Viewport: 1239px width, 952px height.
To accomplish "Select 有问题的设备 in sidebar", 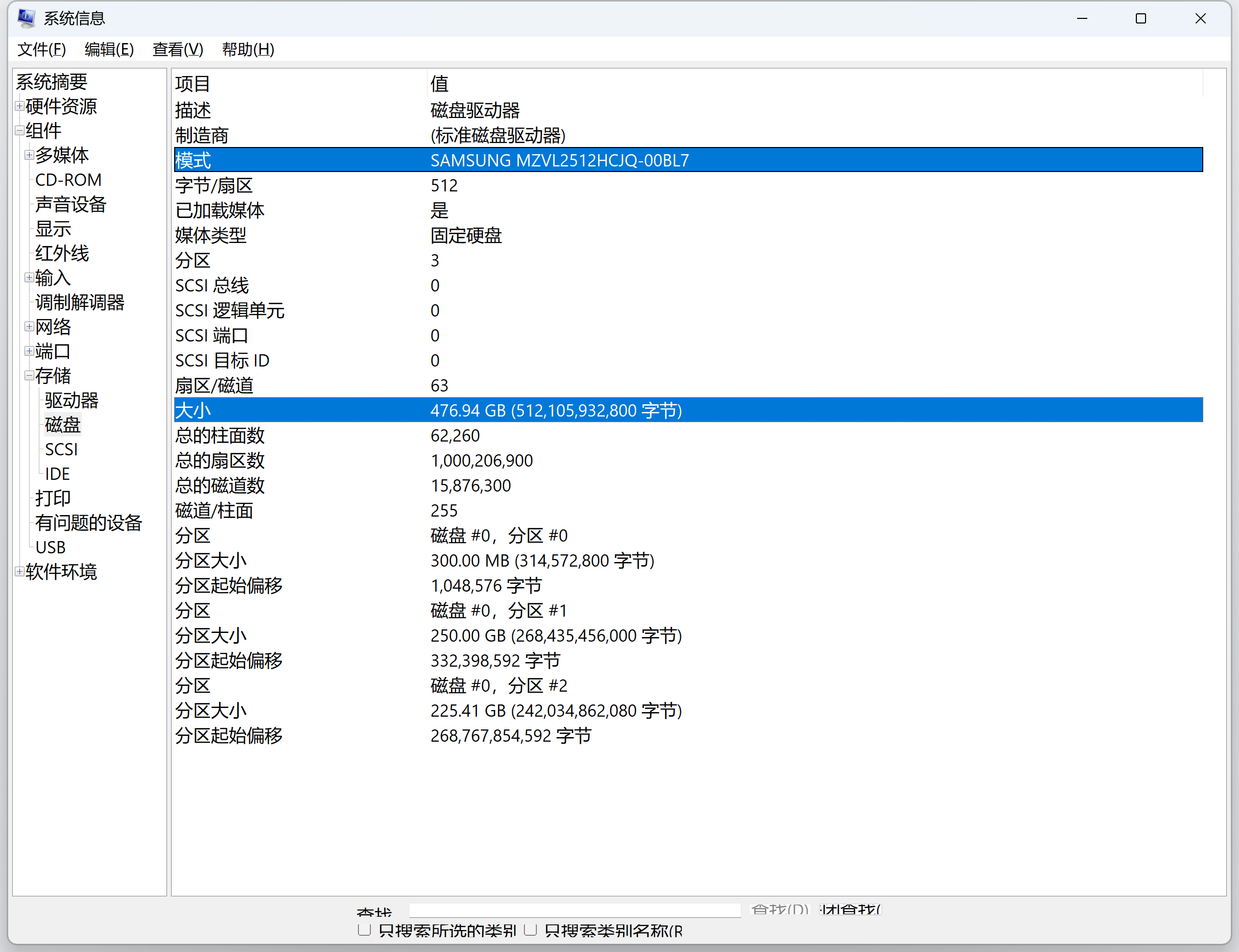I will 88,523.
